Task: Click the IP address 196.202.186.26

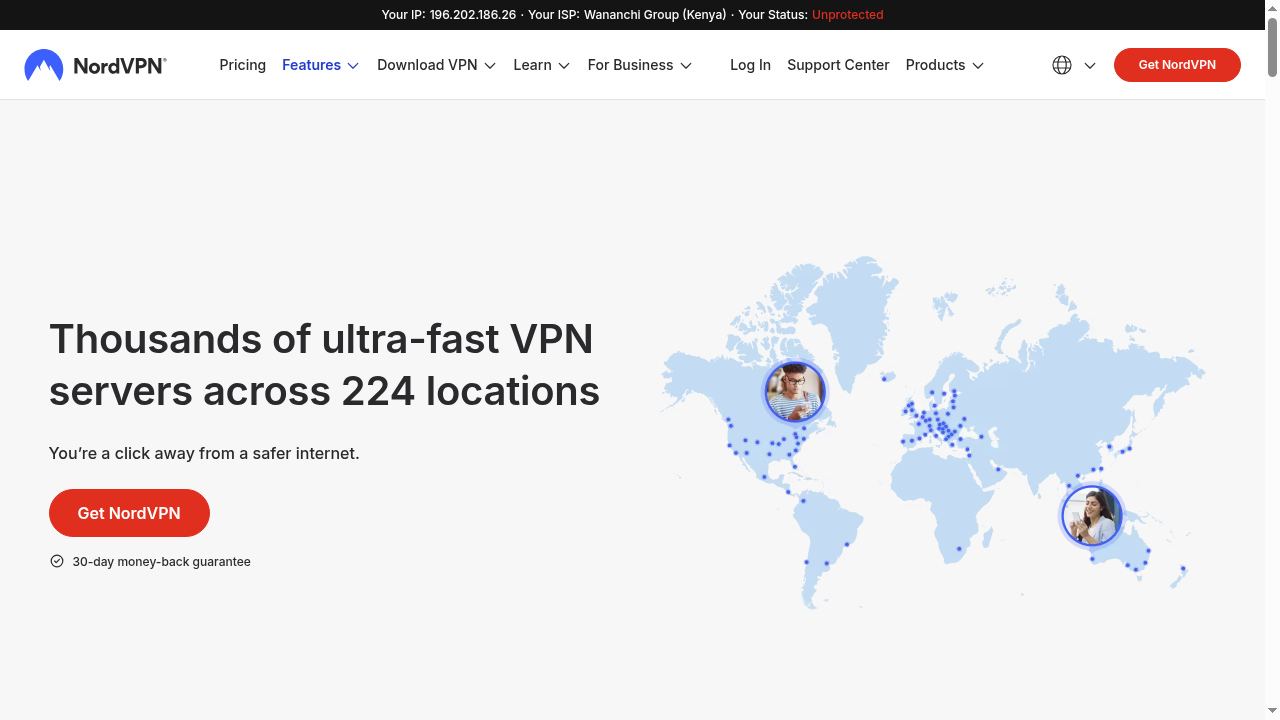Action: (x=473, y=15)
